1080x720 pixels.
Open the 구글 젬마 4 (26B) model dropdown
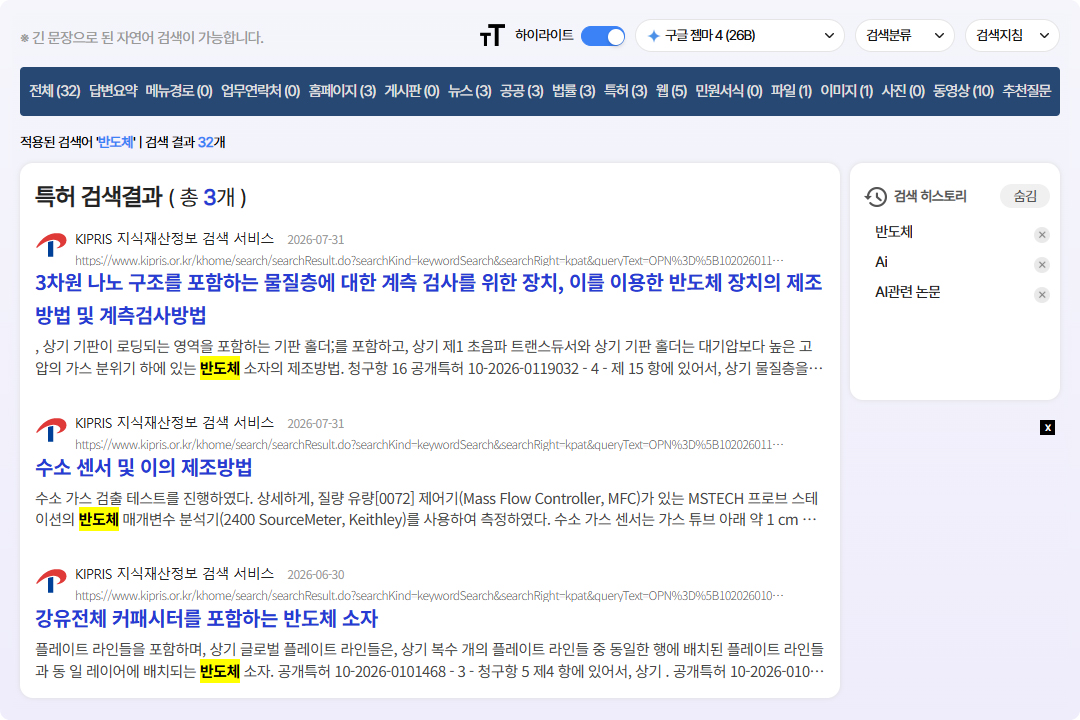coord(740,36)
